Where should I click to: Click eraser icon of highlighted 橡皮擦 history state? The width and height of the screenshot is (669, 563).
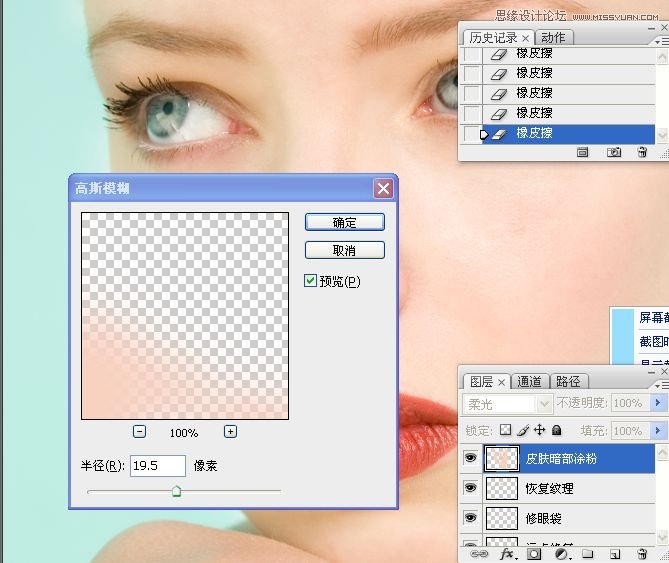[499, 134]
